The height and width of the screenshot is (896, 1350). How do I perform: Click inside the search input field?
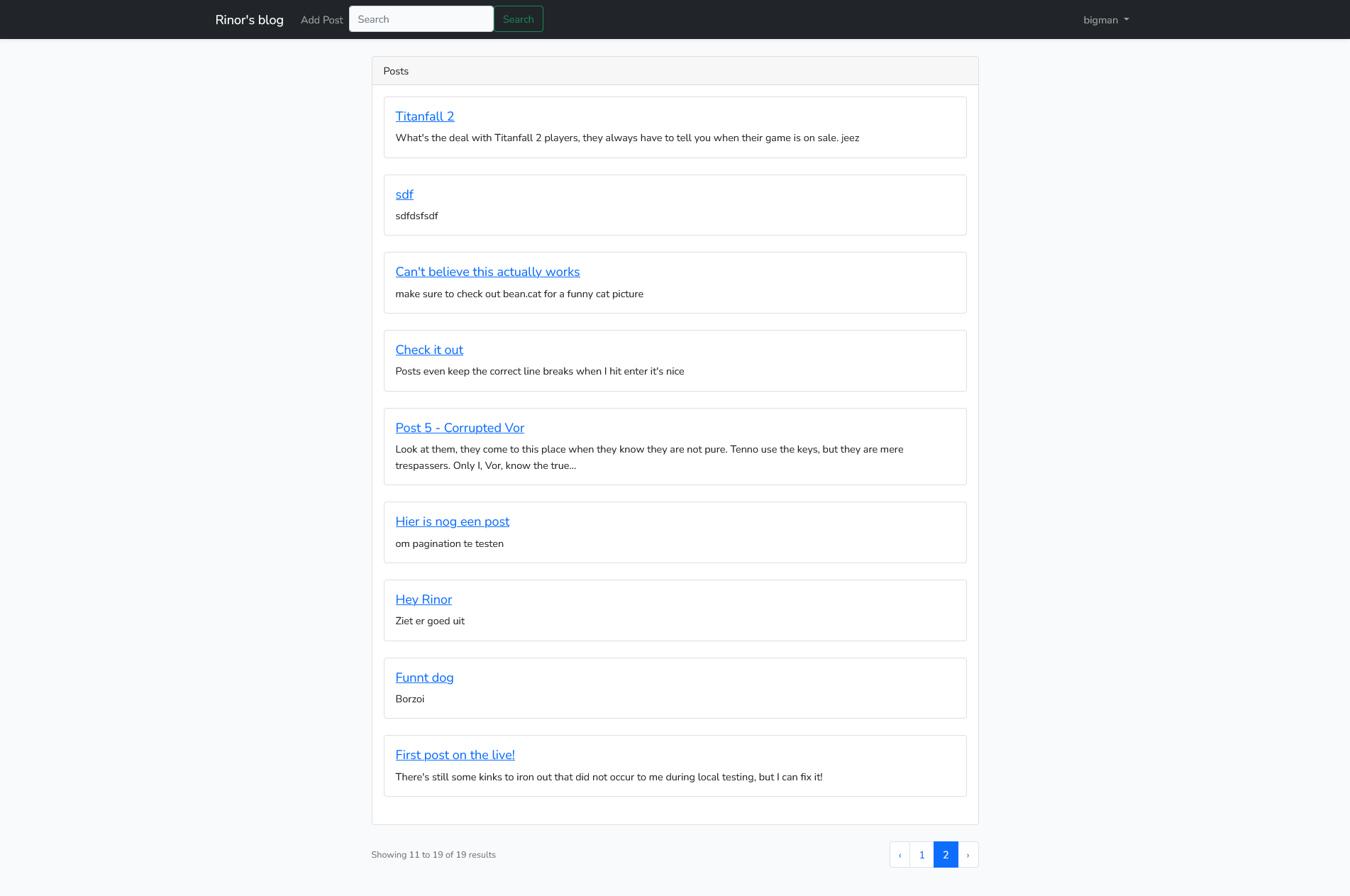click(x=421, y=19)
